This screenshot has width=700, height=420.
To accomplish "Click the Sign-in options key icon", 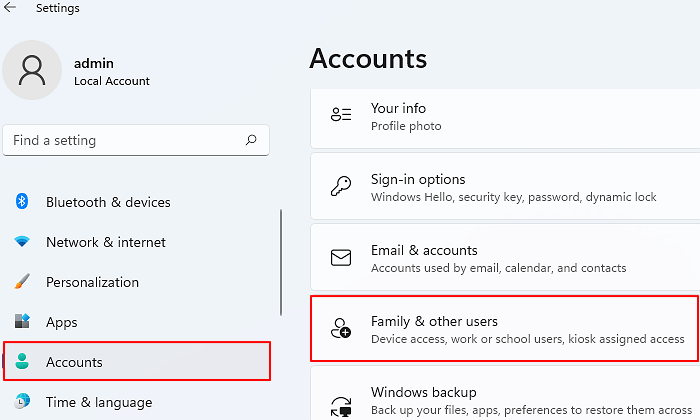I will [x=341, y=188].
